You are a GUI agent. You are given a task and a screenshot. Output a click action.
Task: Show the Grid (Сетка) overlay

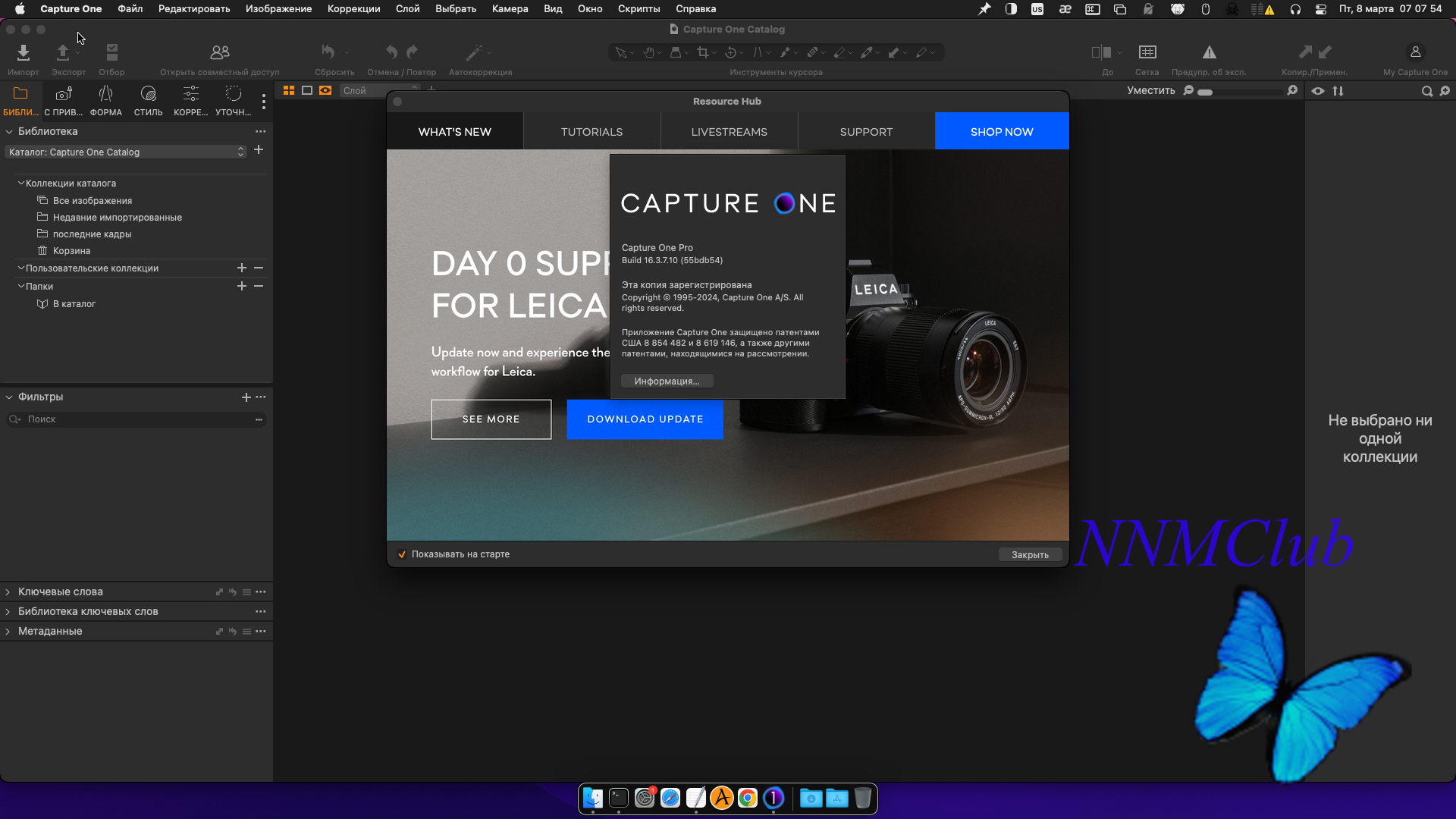click(x=1147, y=52)
